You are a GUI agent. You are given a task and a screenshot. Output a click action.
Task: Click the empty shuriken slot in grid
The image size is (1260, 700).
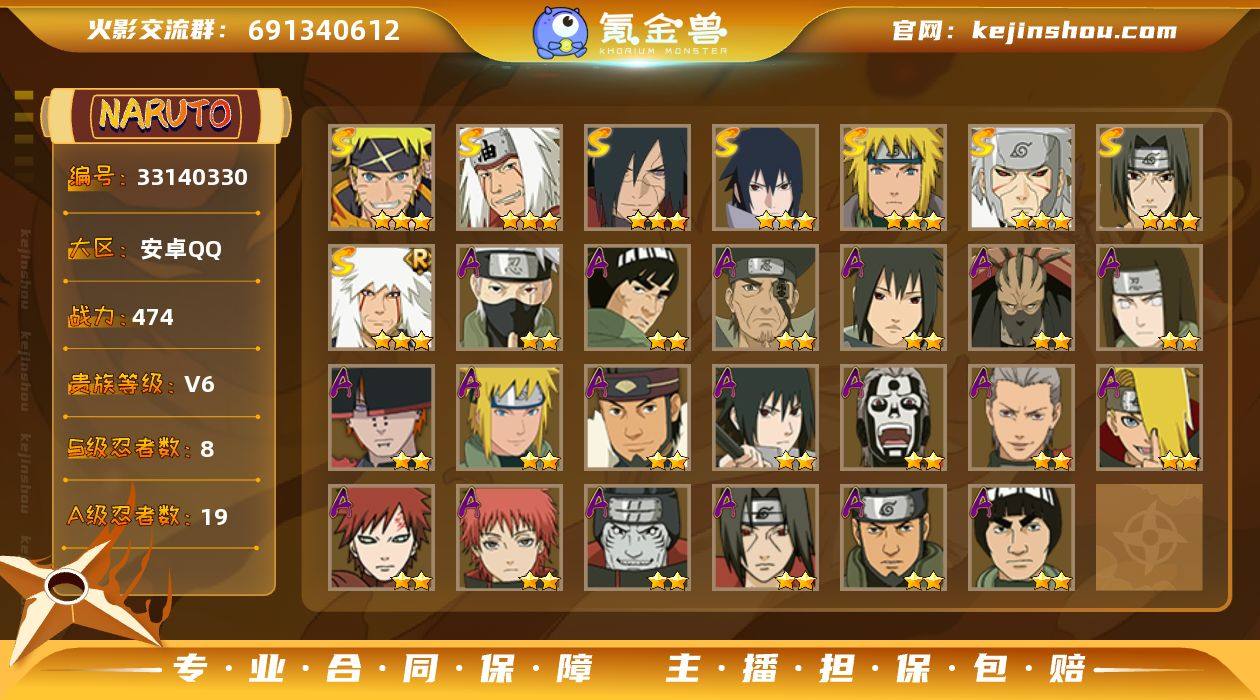click(1149, 538)
